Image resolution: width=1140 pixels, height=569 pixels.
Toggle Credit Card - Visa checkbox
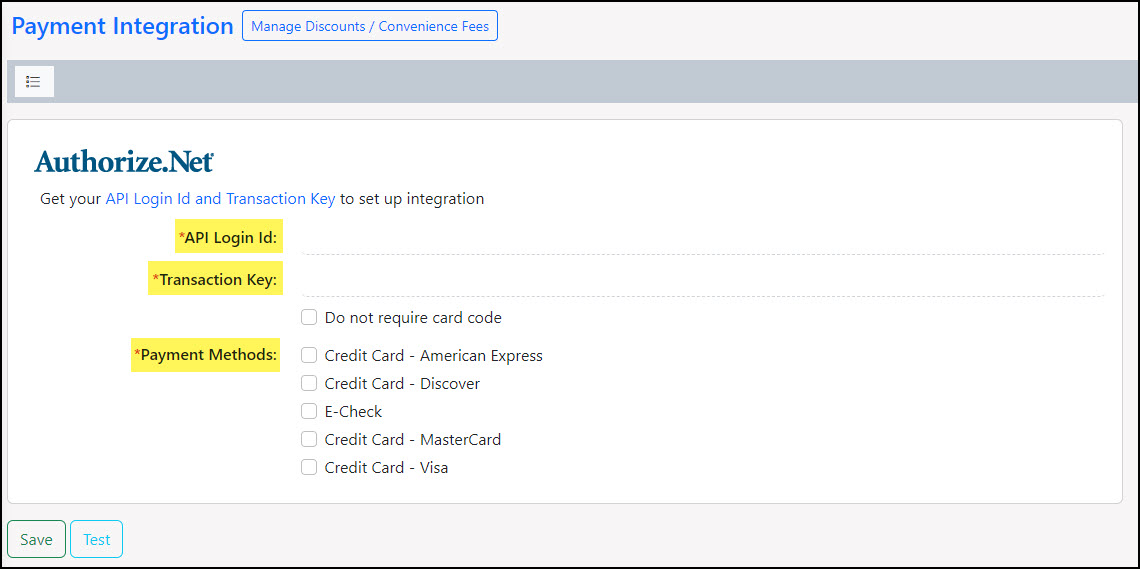tap(309, 467)
